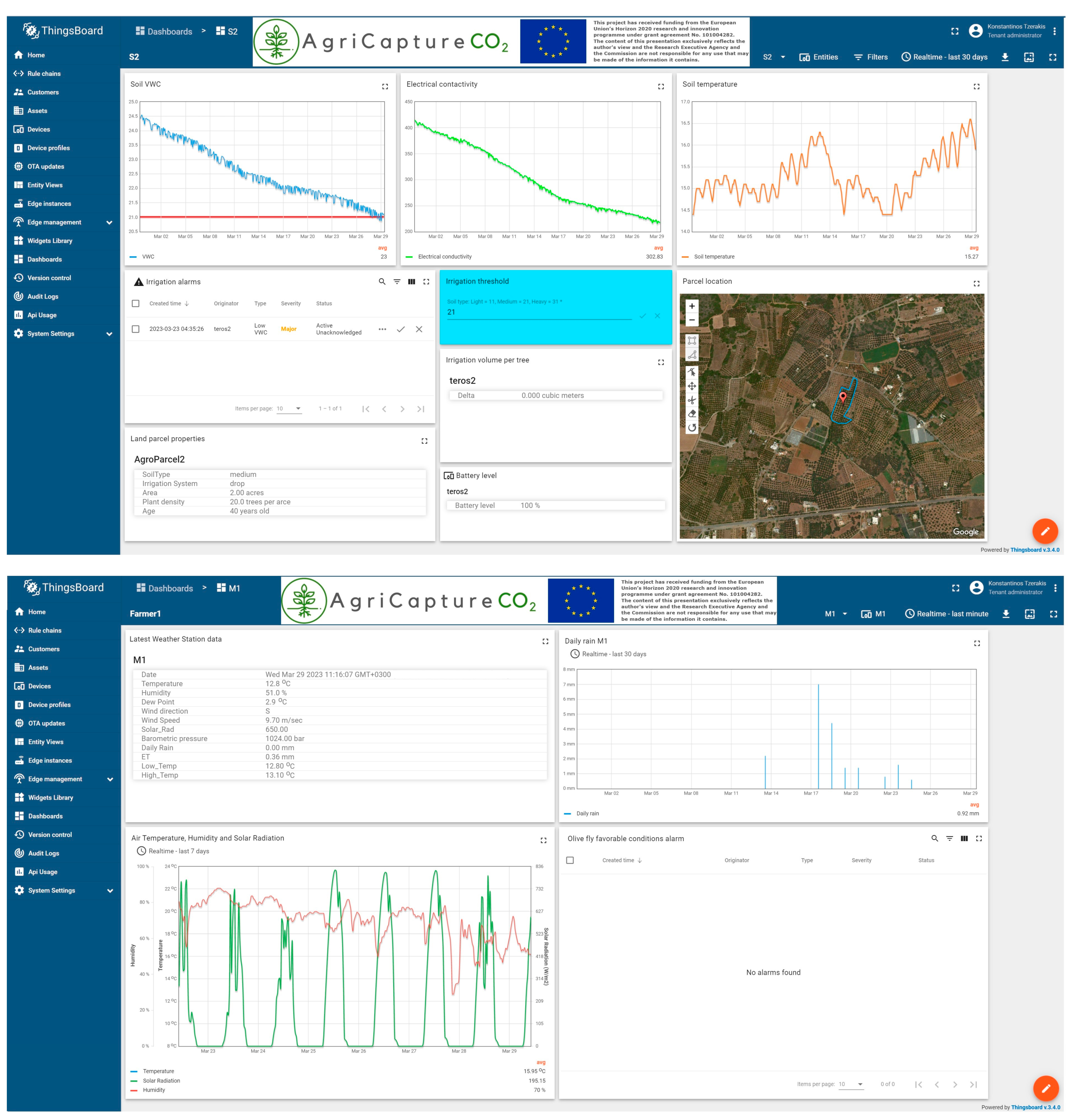Go to Device profiles in the top sidebar
The width and height of the screenshot is (1070, 1120).
coord(49,148)
